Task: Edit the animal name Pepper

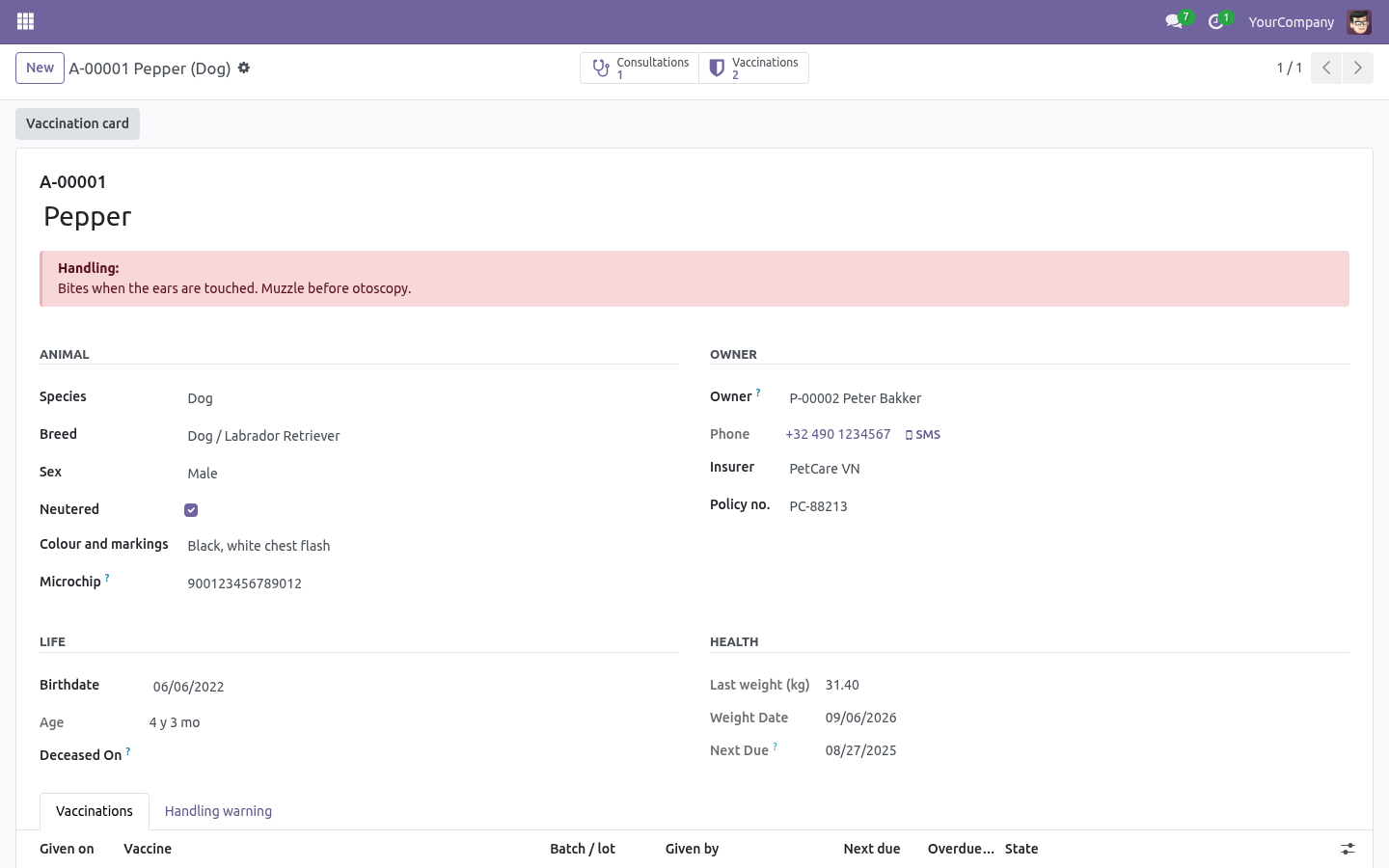Action: click(x=694, y=217)
